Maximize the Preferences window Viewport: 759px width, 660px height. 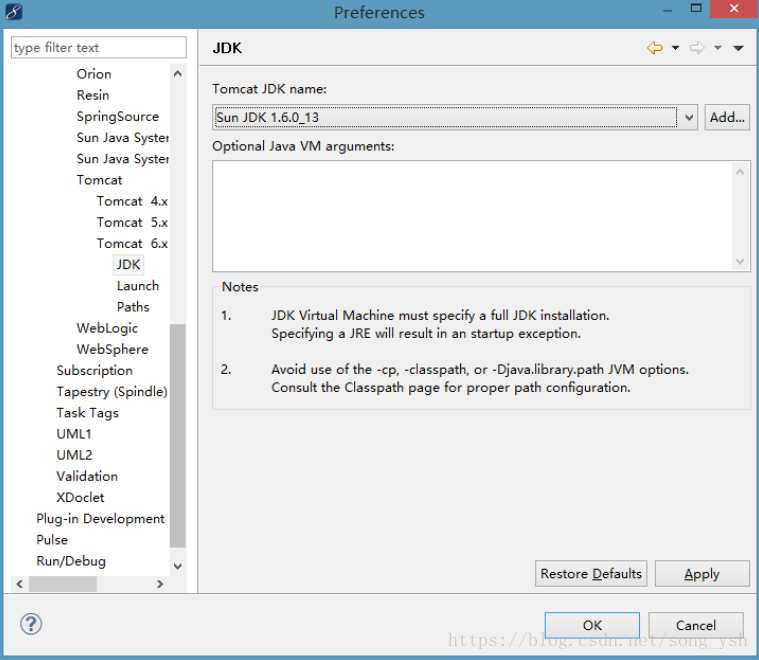[696, 8]
